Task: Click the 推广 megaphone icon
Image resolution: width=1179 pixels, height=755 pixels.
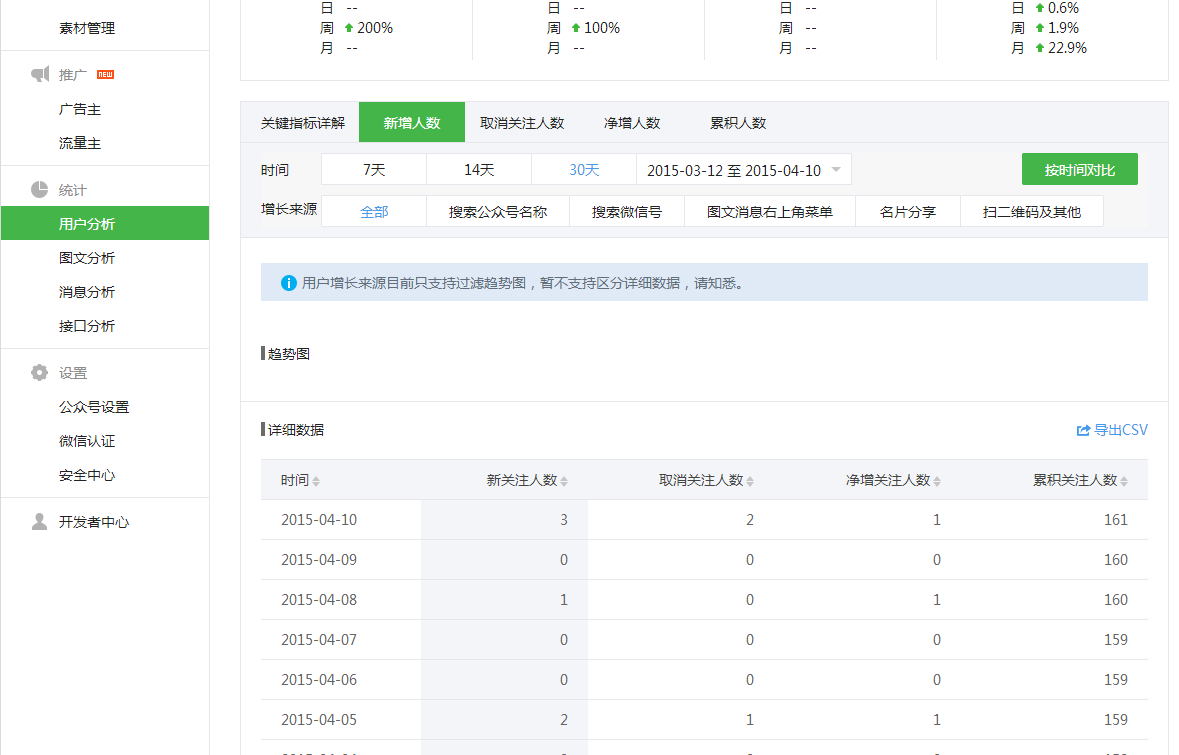Action: [x=39, y=74]
